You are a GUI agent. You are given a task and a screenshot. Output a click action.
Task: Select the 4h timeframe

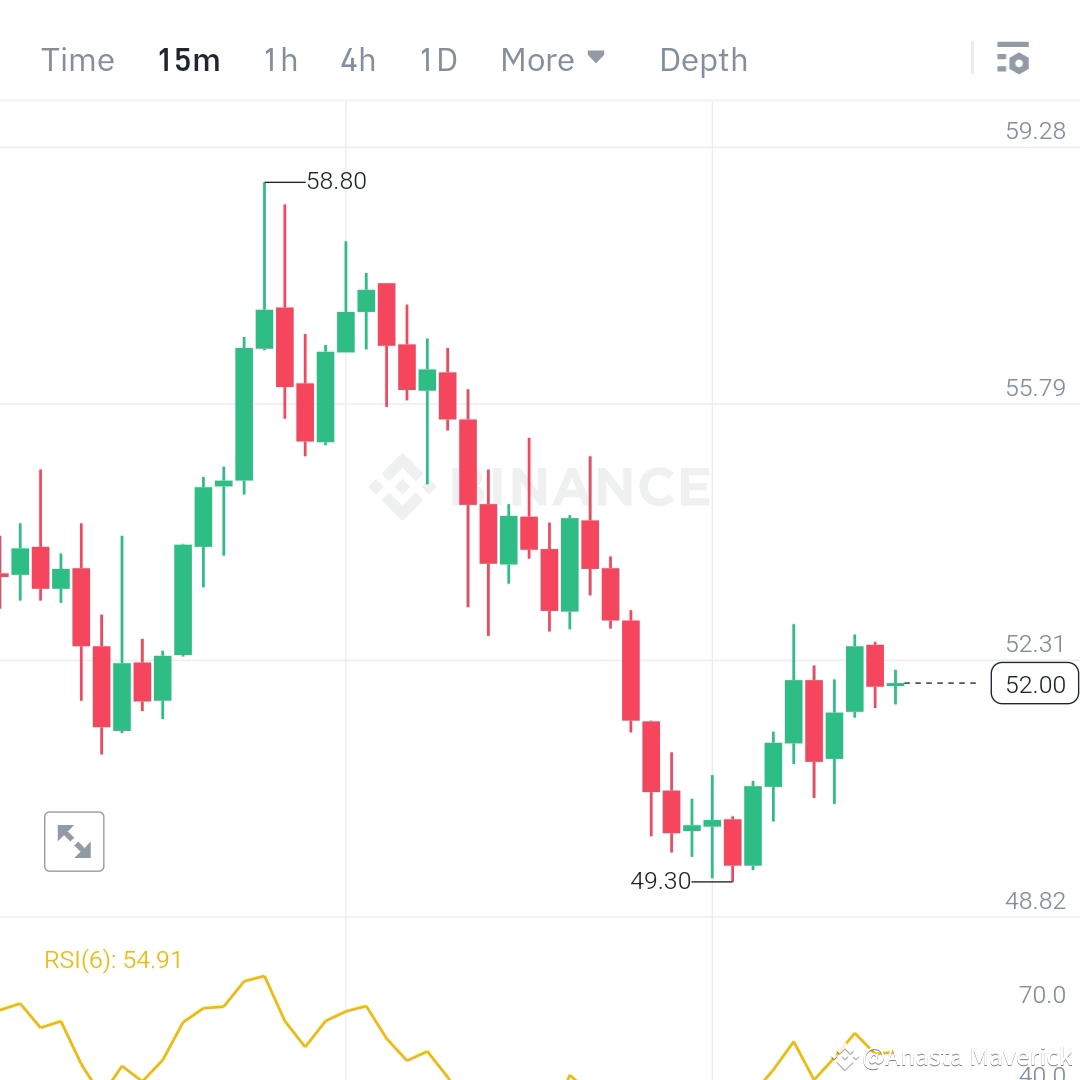(358, 60)
